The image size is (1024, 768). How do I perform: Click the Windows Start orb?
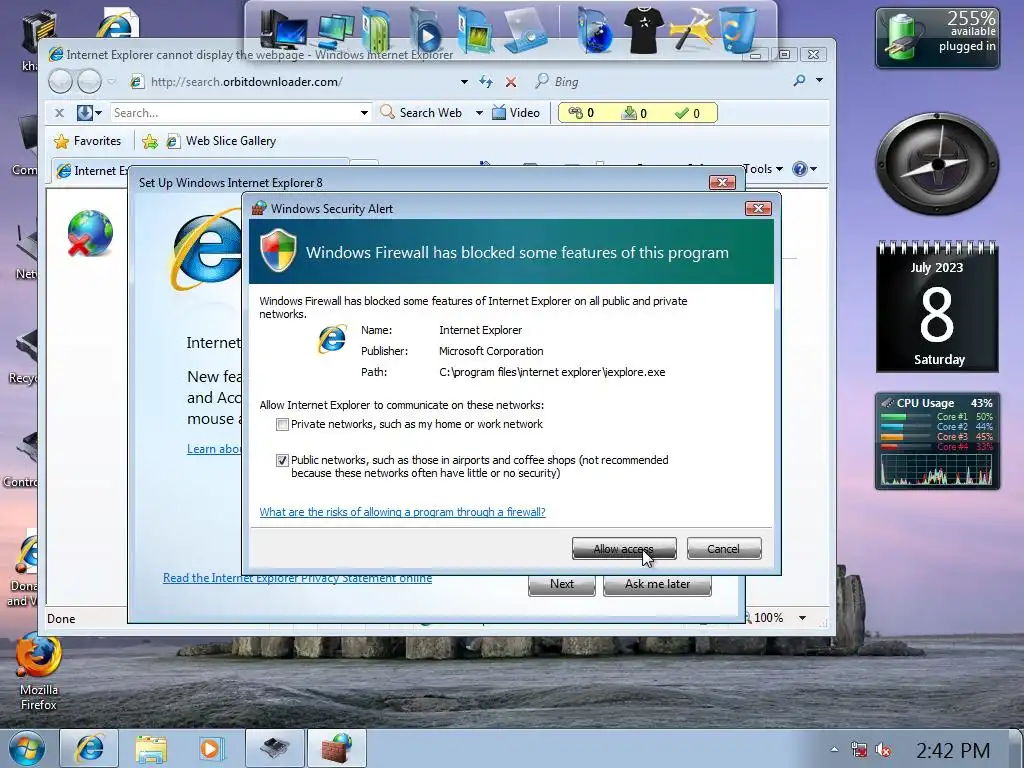pos(27,748)
